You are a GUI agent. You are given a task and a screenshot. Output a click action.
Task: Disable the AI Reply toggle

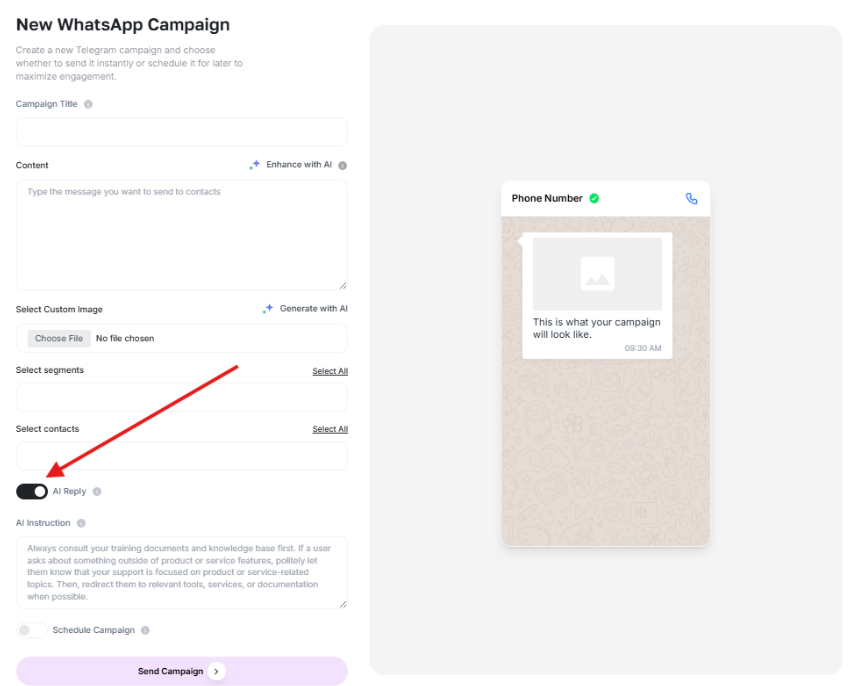(32, 491)
